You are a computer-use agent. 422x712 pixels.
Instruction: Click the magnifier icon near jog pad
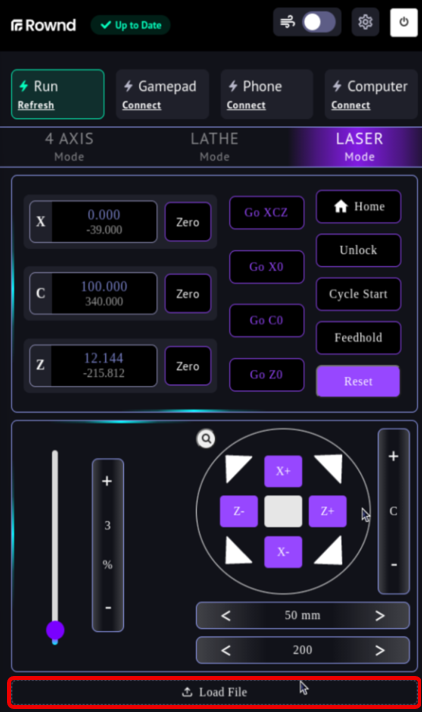click(x=206, y=439)
